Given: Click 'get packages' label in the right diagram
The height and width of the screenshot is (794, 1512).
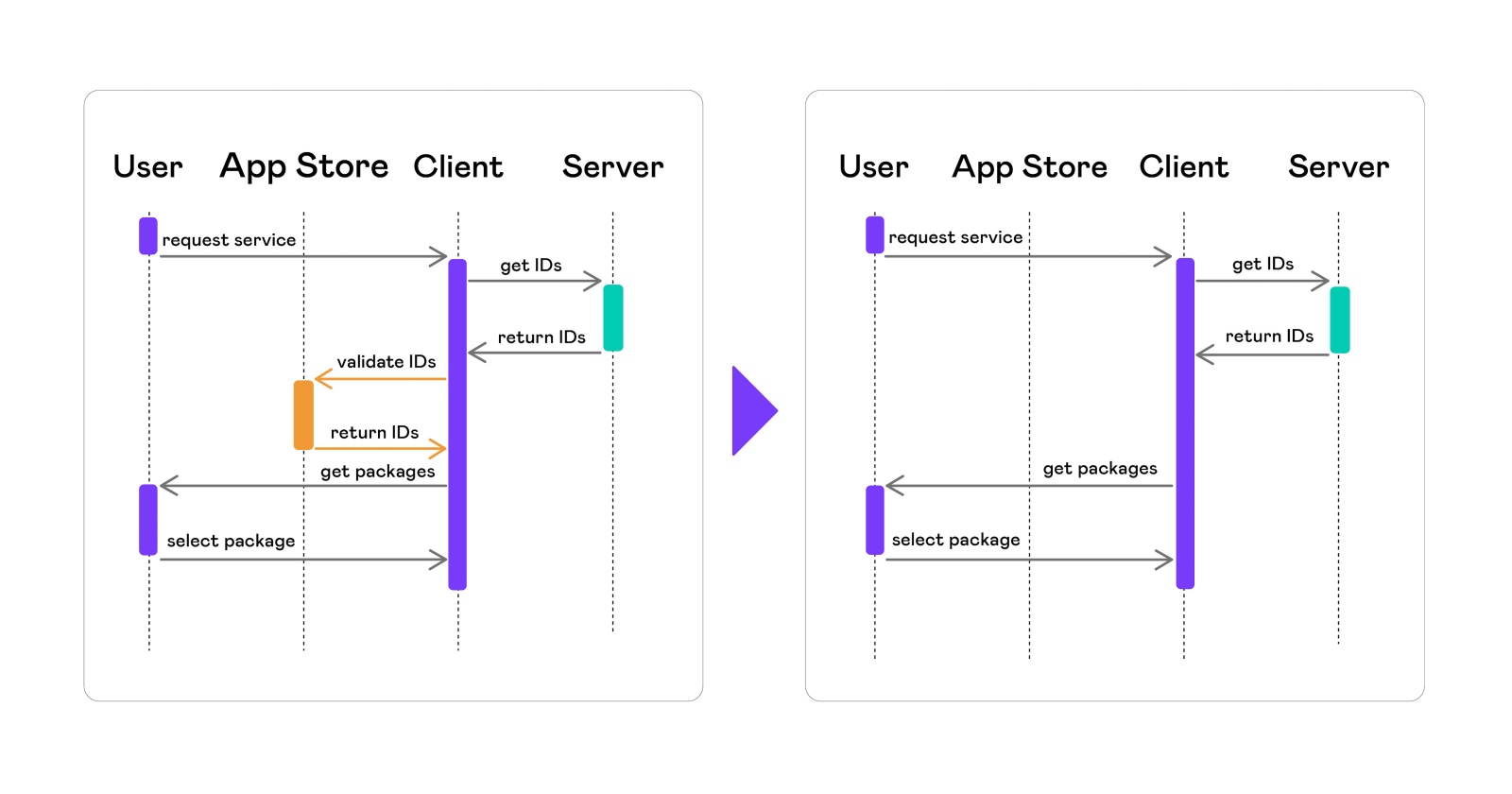Looking at the screenshot, I should [x=1100, y=469].
